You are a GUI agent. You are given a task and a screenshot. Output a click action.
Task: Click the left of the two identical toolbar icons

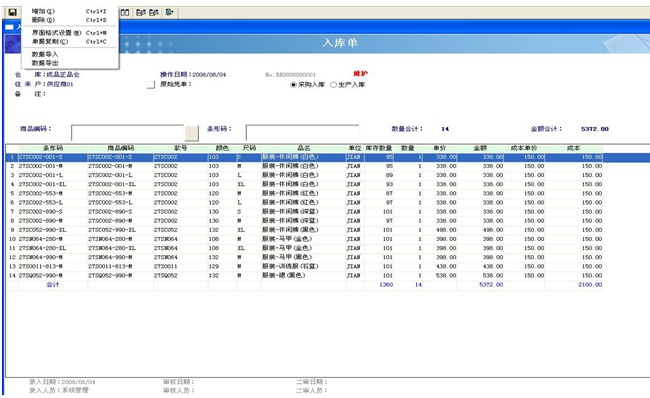coord(141,12)
